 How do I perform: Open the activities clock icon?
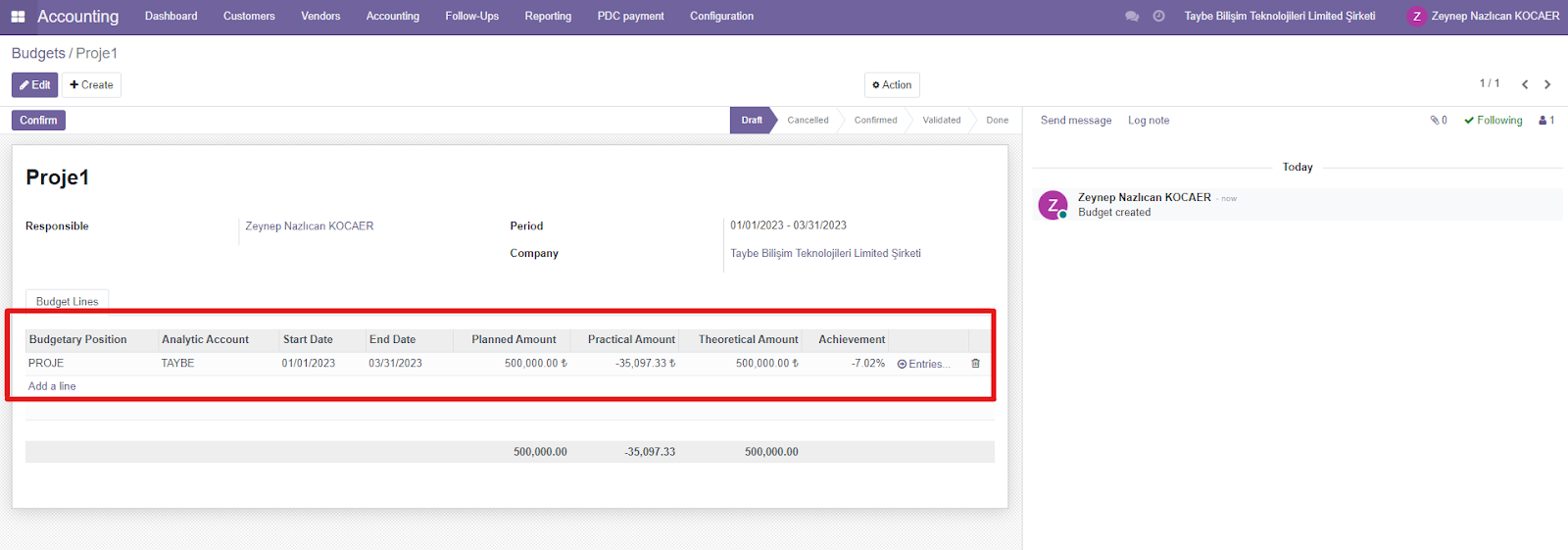pos(1158,17)
